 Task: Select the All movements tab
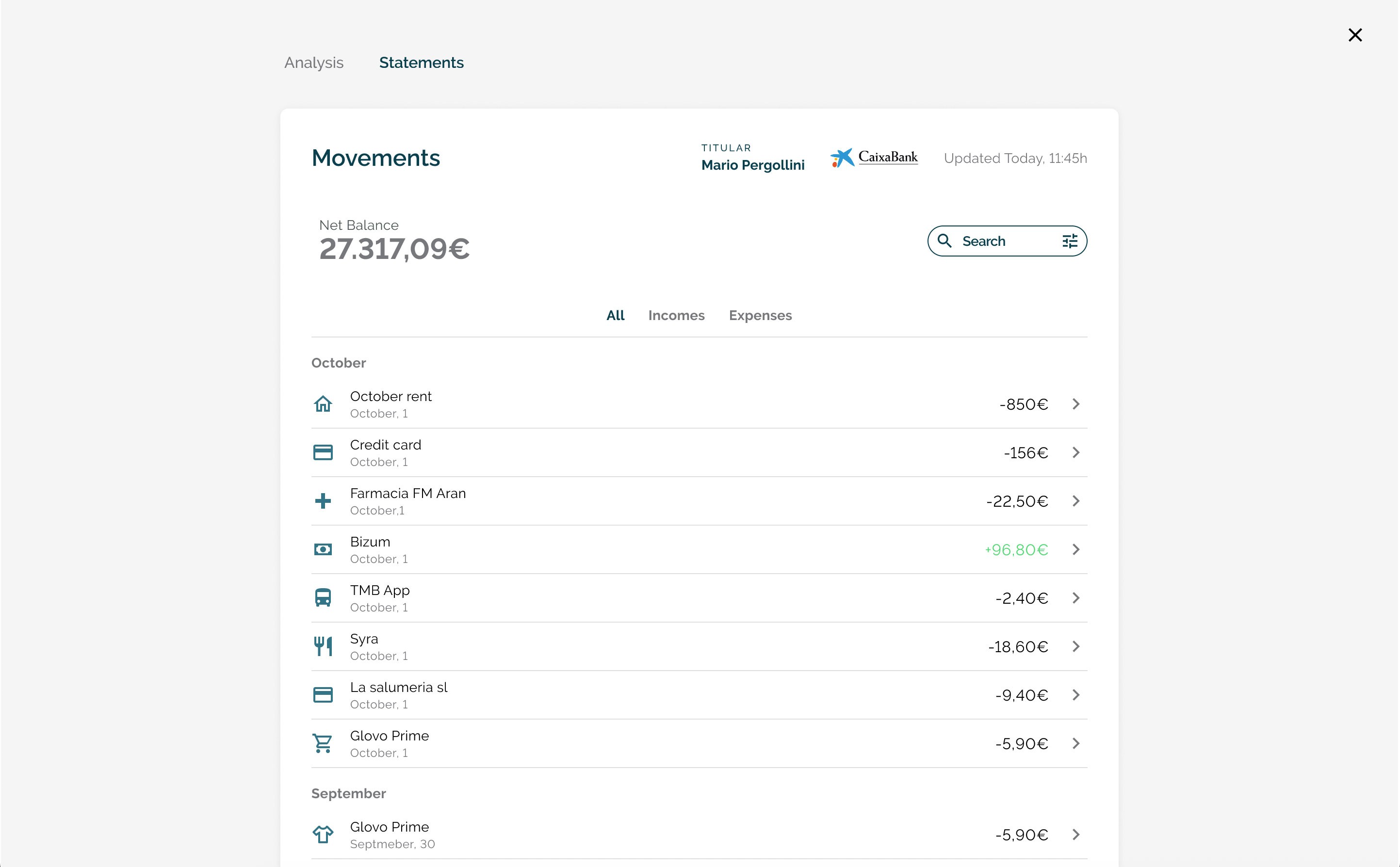615,315
